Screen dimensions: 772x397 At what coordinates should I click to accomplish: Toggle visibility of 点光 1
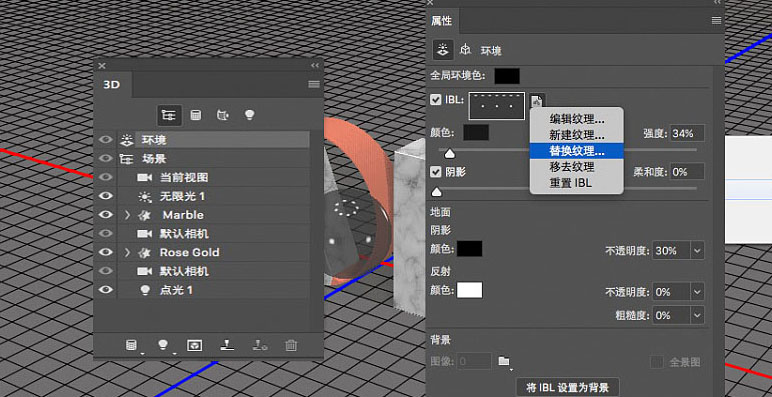point(105,290)
